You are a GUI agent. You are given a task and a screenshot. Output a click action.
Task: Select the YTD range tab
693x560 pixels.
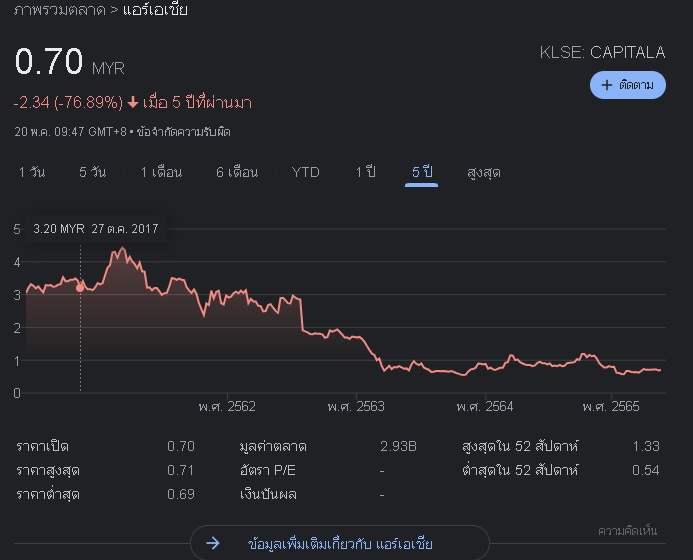[x=305, y=172]
